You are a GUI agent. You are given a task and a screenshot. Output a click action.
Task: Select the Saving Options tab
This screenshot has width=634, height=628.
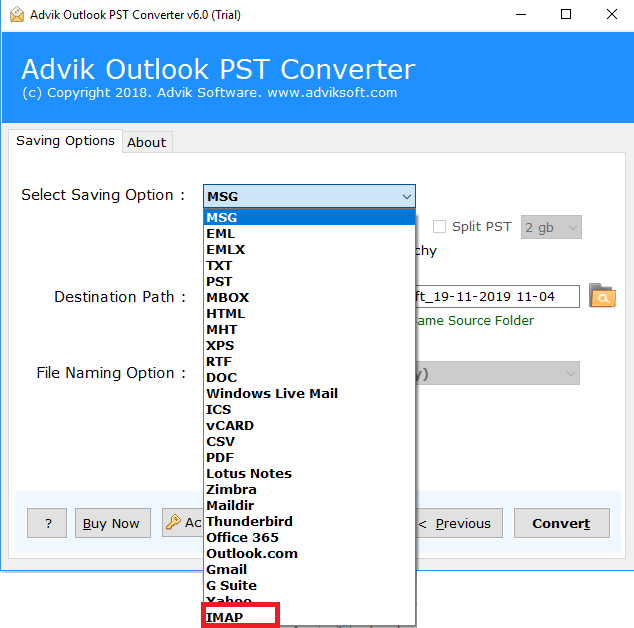66,141
